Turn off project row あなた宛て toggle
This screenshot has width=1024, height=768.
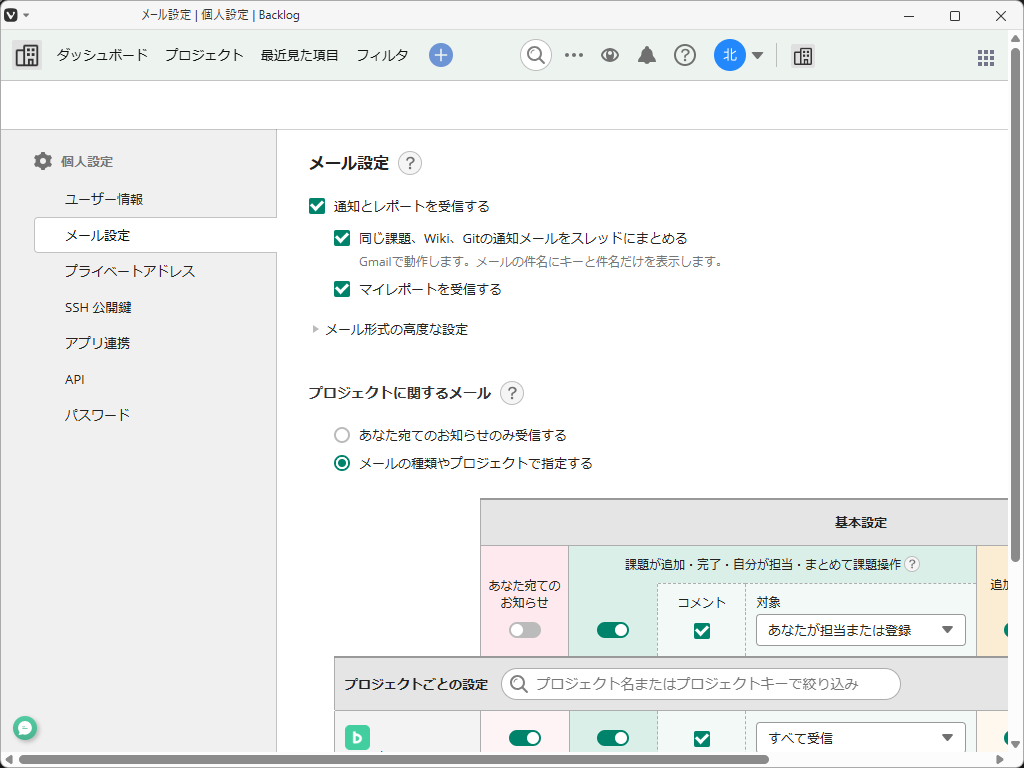pos(525,738)
